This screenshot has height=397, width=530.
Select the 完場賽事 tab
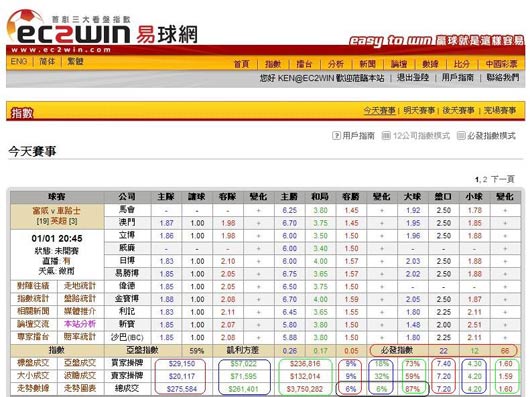pos(500,110)
